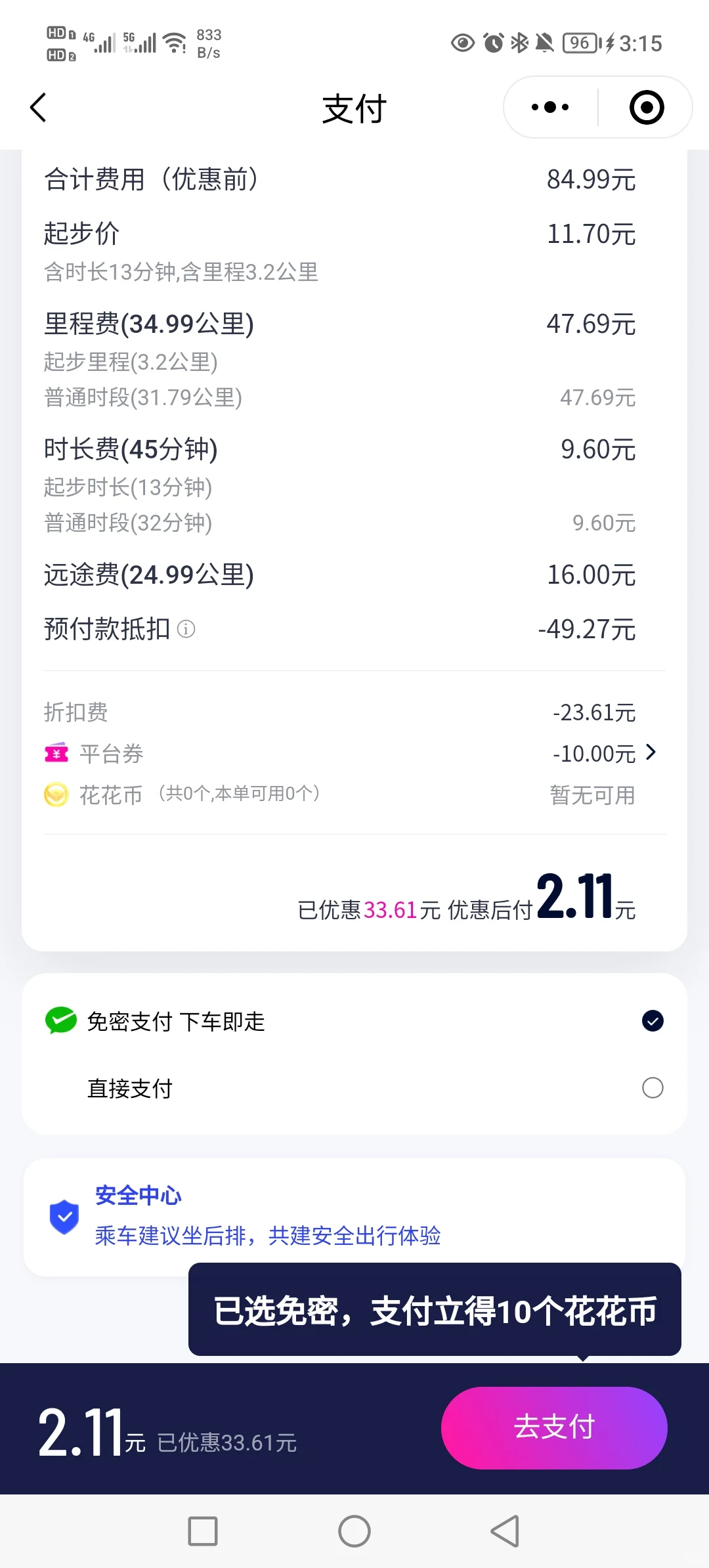This screenshot has height=1568, width=709.
Task: Tap the pink 平台券 coupon icon
Action: 56,753
